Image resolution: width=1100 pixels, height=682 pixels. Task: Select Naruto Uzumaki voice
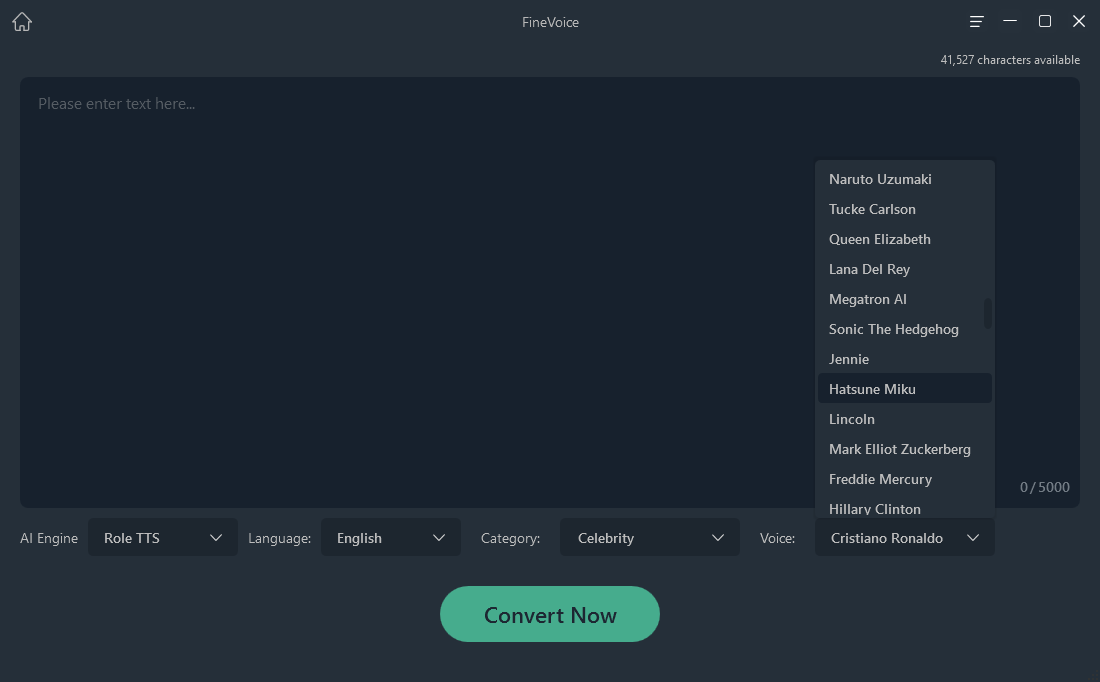pyautogui.click(x=904, y=179)
